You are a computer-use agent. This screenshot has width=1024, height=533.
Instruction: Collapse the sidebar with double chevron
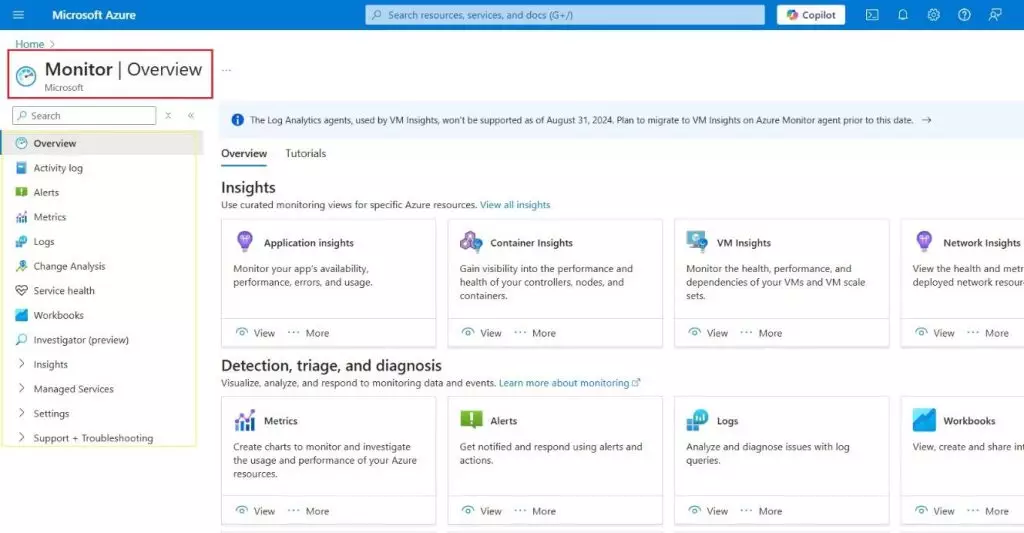click(x=191, y=116)
